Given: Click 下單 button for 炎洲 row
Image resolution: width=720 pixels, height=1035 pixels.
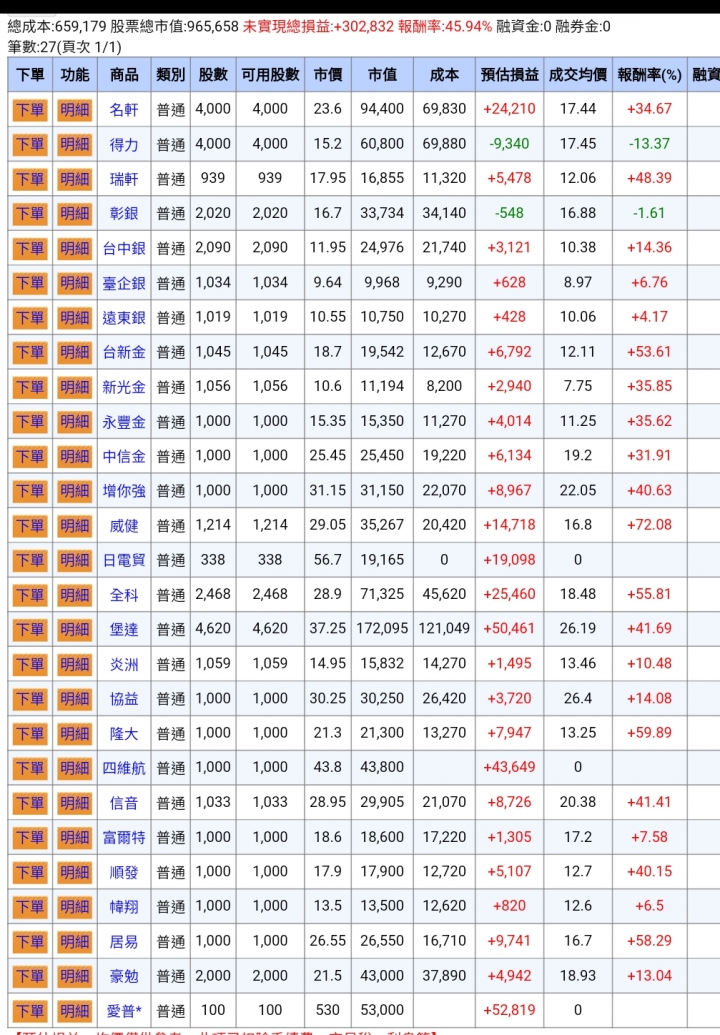Looking at the screenshot, I should pyautogui.click(x=30, y=664).
